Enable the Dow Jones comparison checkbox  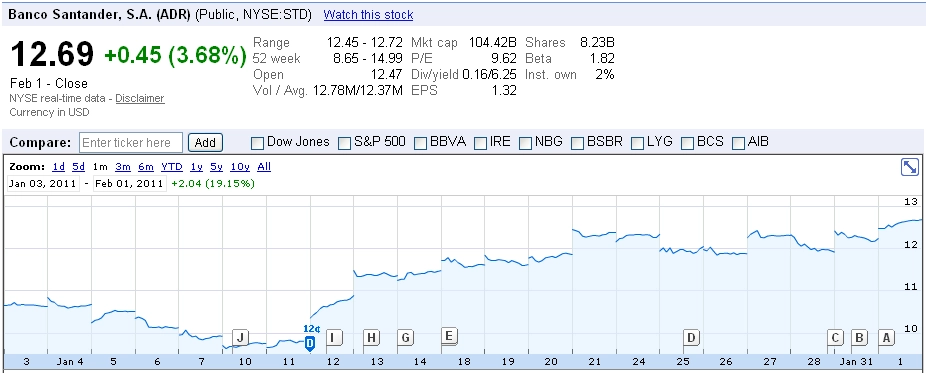[x=257, y=143]
